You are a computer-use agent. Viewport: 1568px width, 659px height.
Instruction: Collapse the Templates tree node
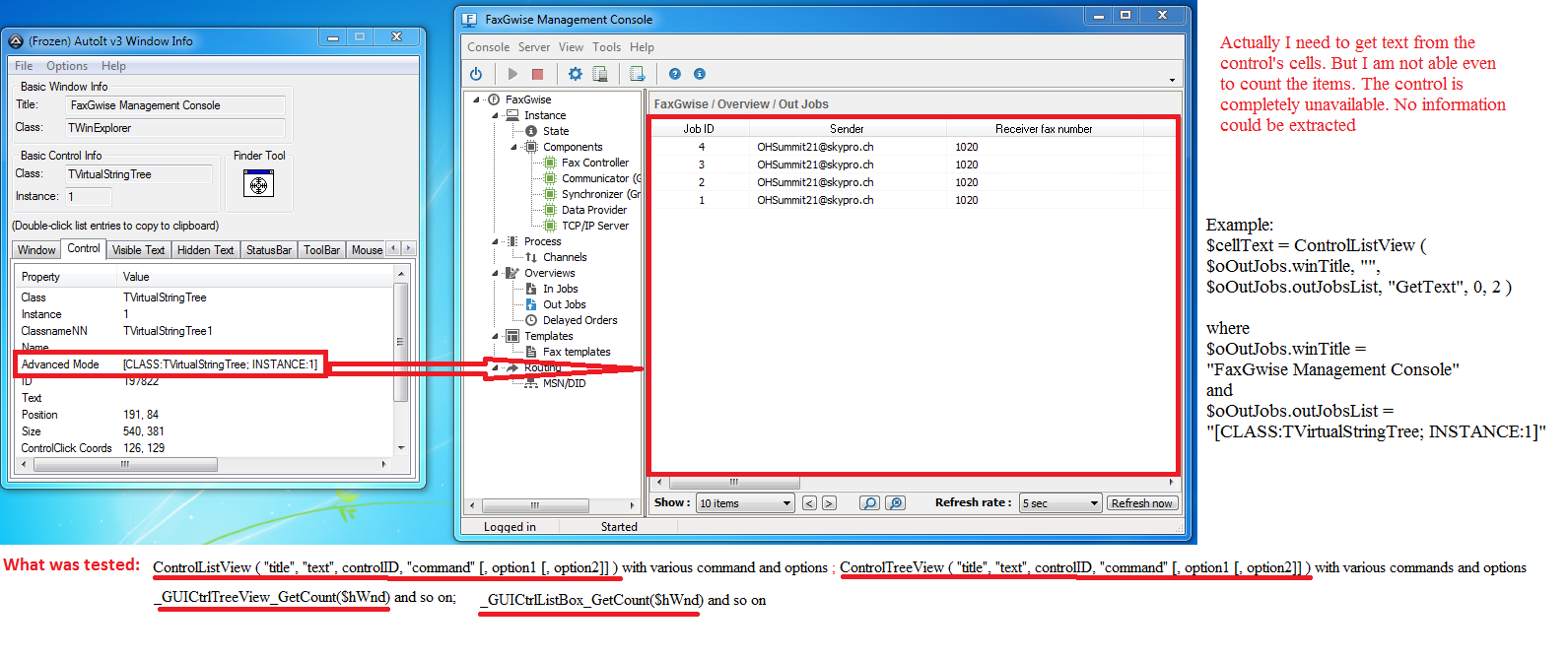[496, 336]
